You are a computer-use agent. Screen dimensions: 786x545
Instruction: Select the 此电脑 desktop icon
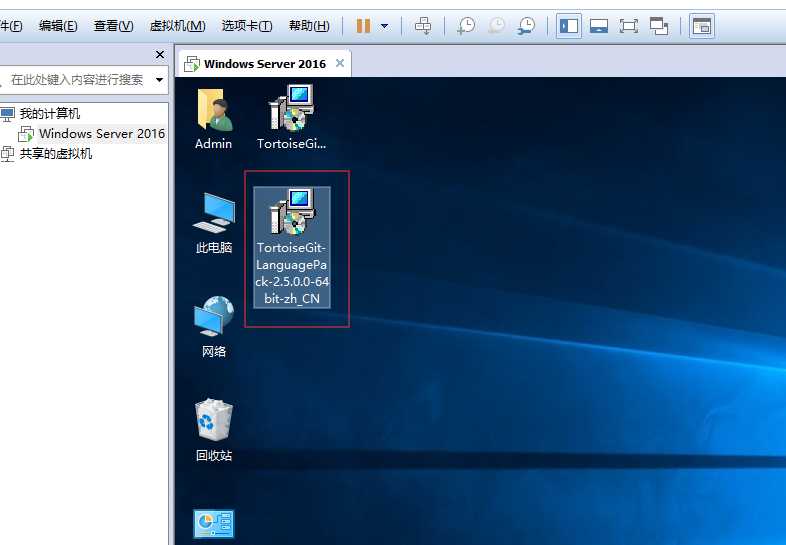point(214,223)
